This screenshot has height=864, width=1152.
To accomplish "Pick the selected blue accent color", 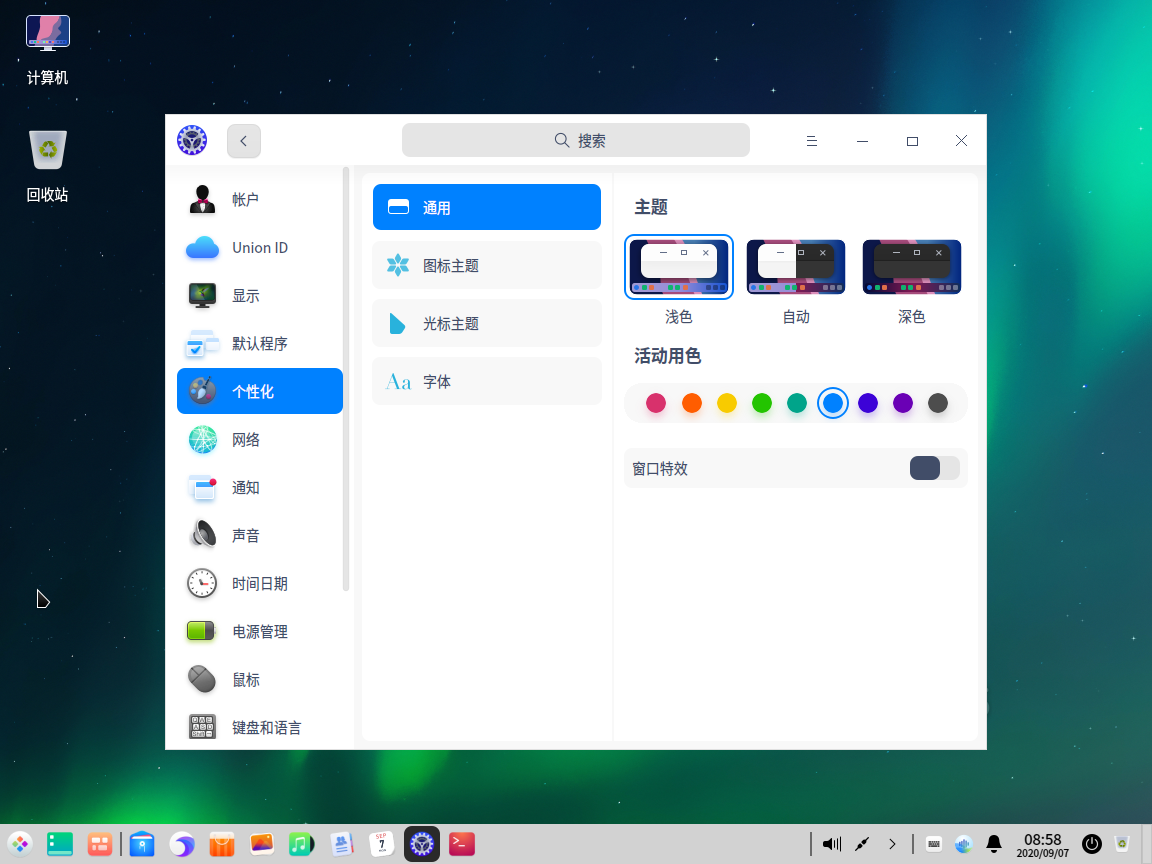I will pyautogui.click(x=832, y=403).
